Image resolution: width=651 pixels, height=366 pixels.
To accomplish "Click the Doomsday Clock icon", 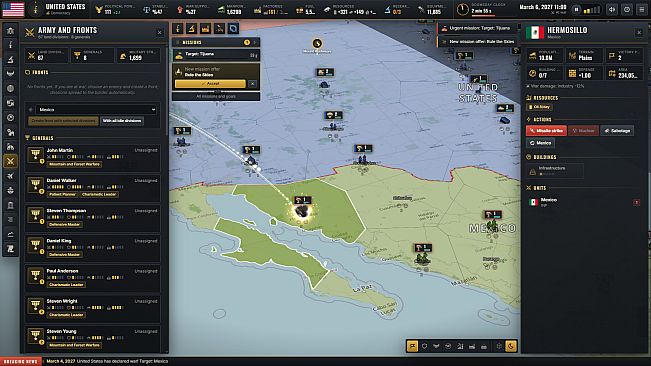I will (x=463, y=9).
